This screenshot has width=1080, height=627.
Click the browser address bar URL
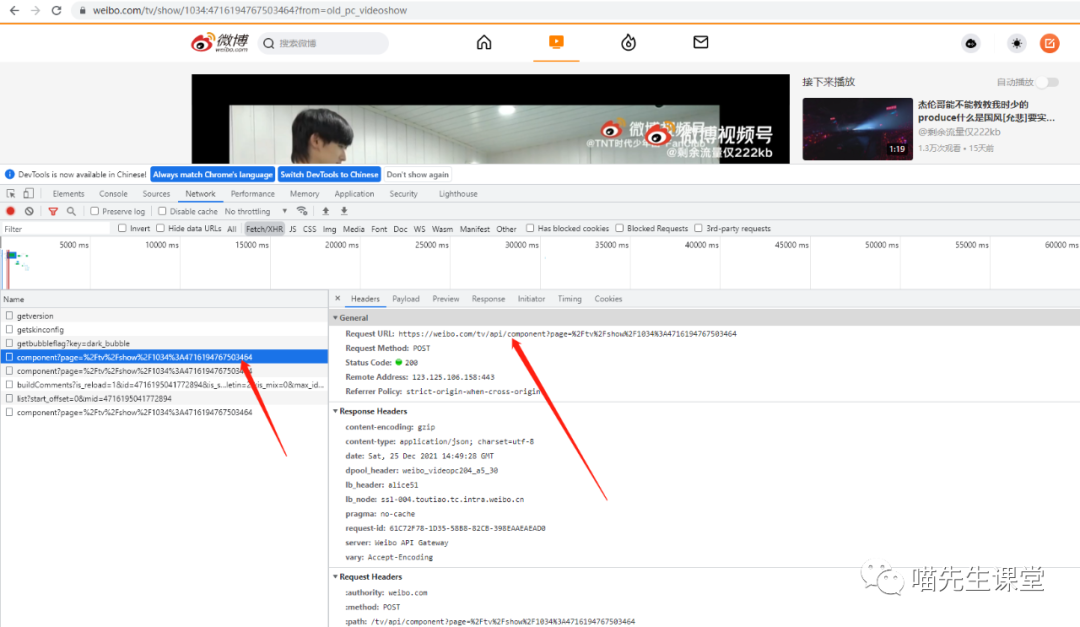[250, 10]
